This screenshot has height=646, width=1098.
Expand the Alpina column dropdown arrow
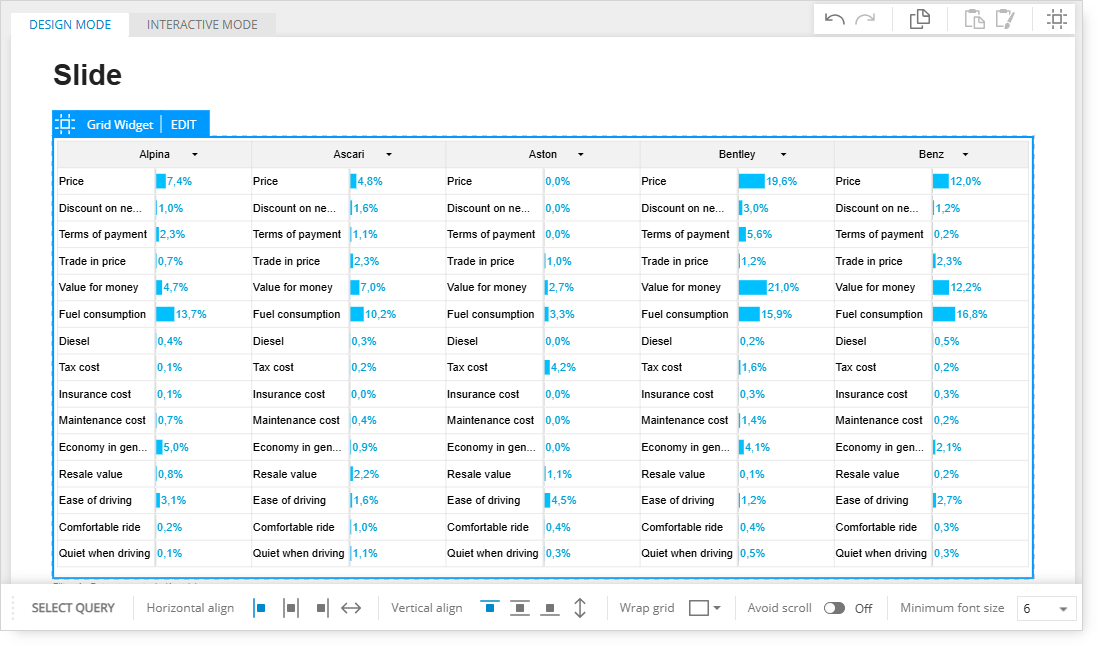point(195,155)
